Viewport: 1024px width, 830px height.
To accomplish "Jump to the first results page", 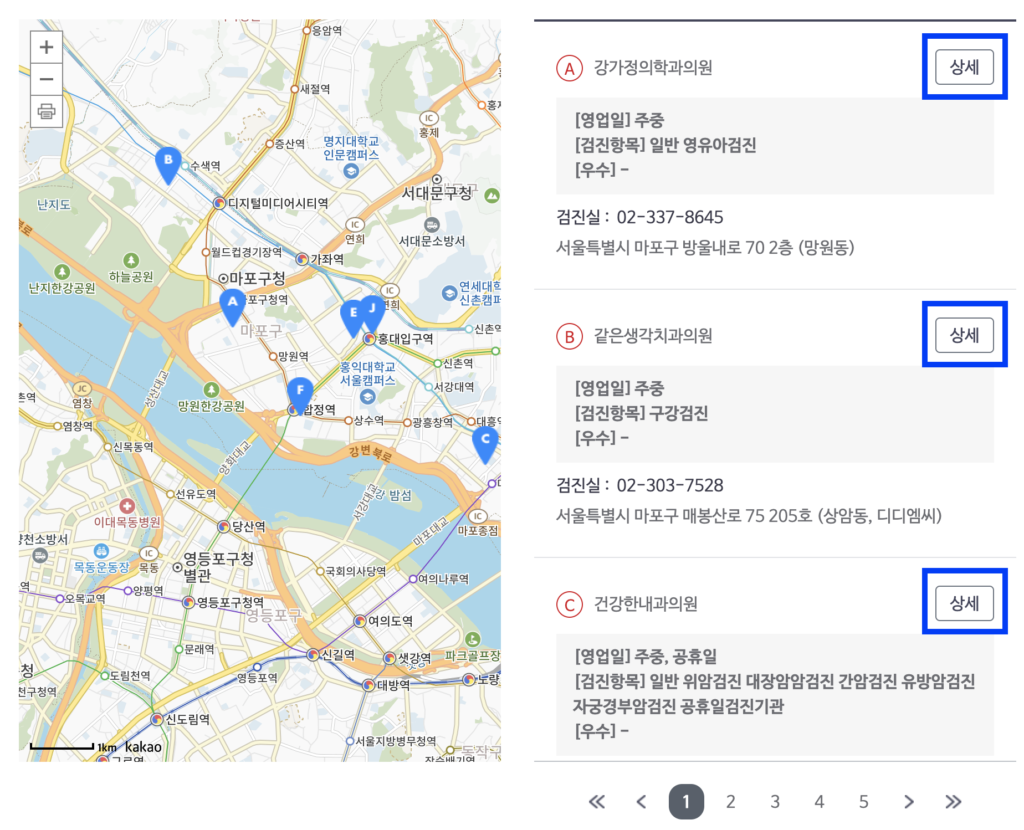I will 597,801.
